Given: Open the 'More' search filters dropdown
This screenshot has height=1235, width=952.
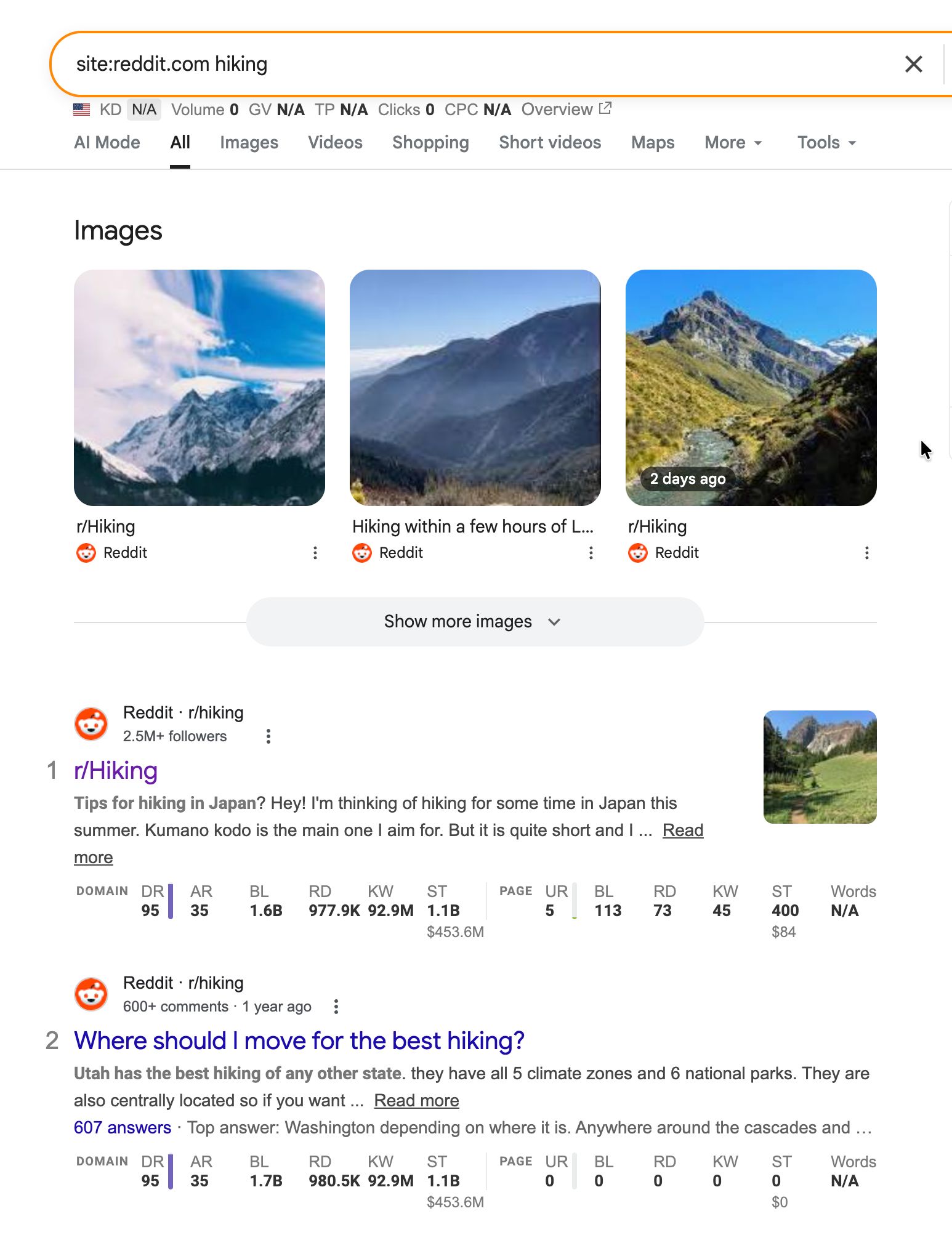Looking at the screenshot, I should pos(733,143).
